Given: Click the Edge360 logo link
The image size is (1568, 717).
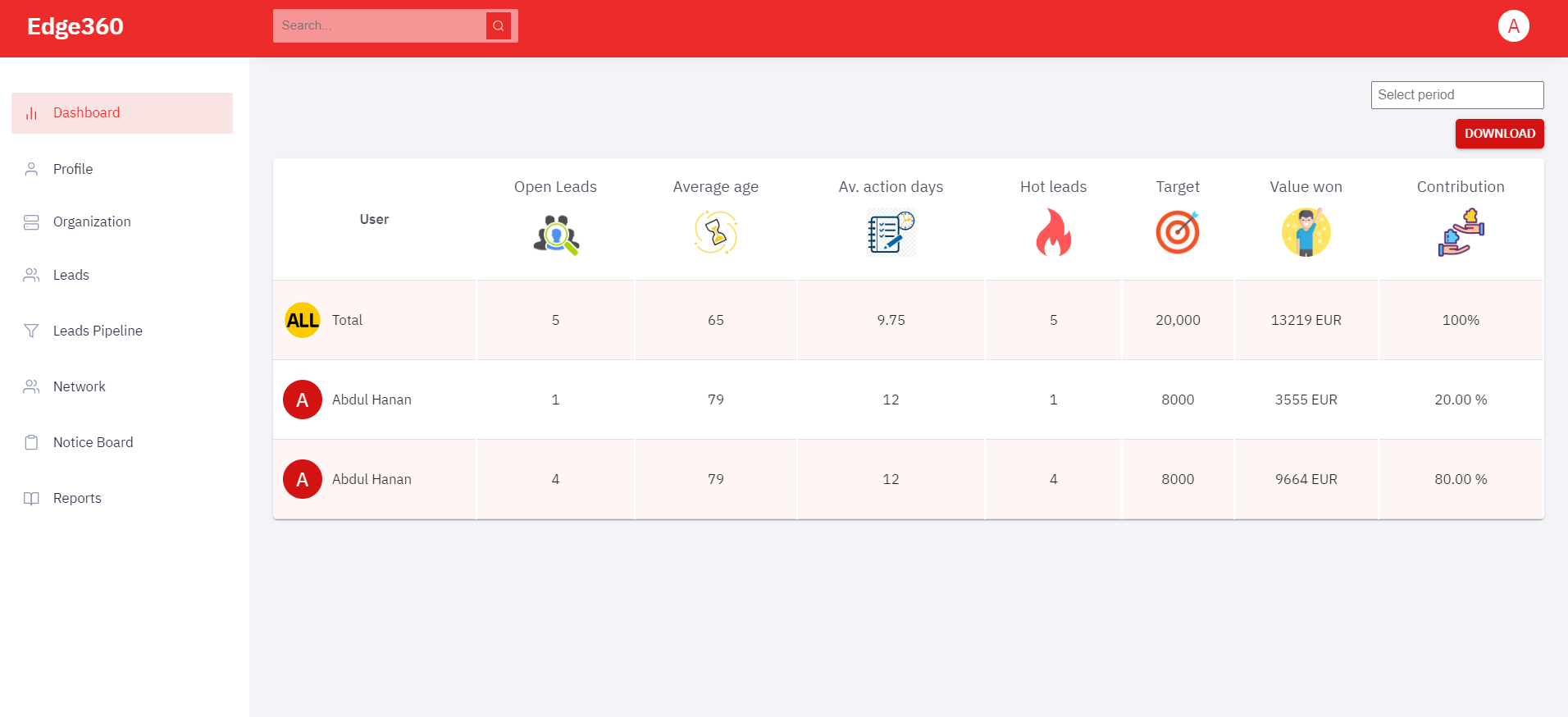Looking at the screenshot, I should (x=75, y=27).
